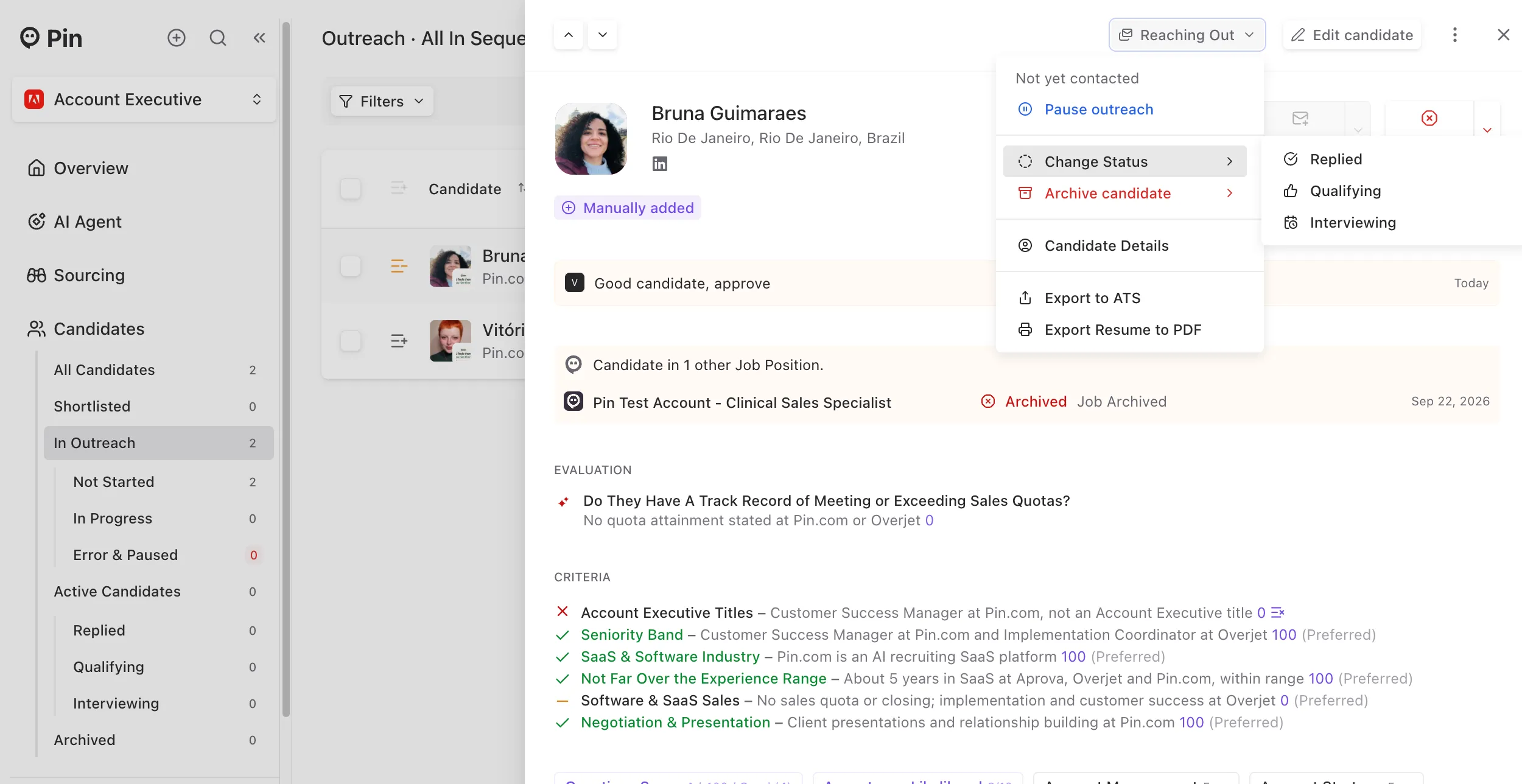This screenshot has height=784, width=1522.
Task: Toggle the select-all checkbox in table header
Action: 351,189
